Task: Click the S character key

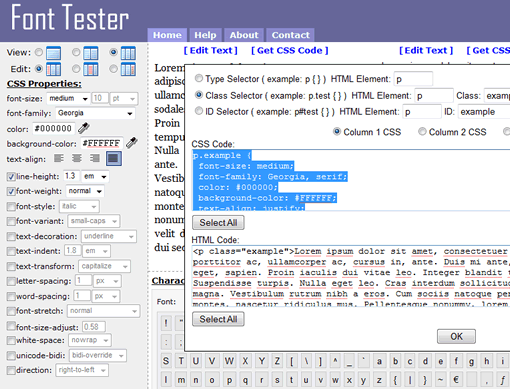Action: (x=166, y=361)
